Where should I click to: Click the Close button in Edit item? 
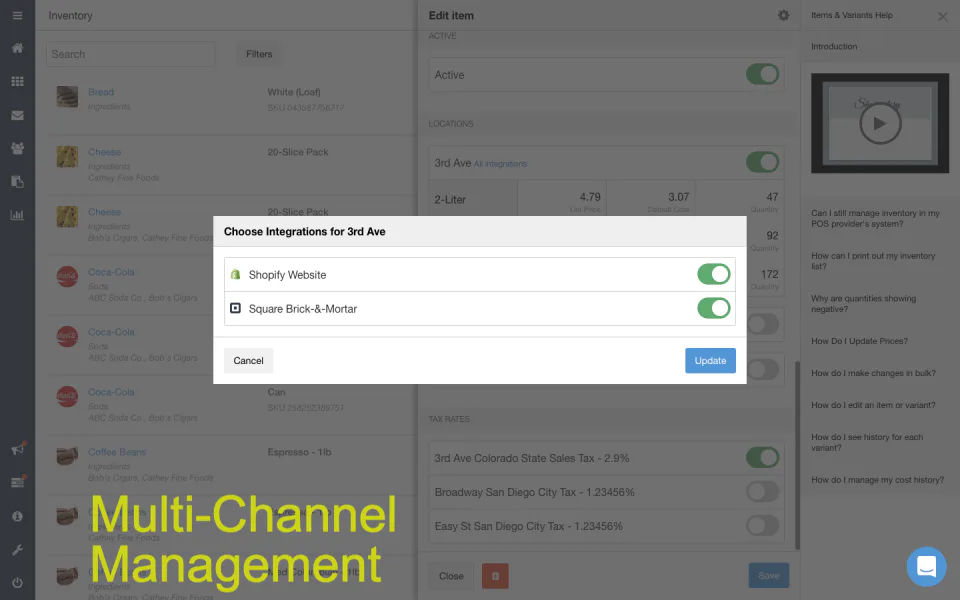pyautogui.click(x=451, y=576)
